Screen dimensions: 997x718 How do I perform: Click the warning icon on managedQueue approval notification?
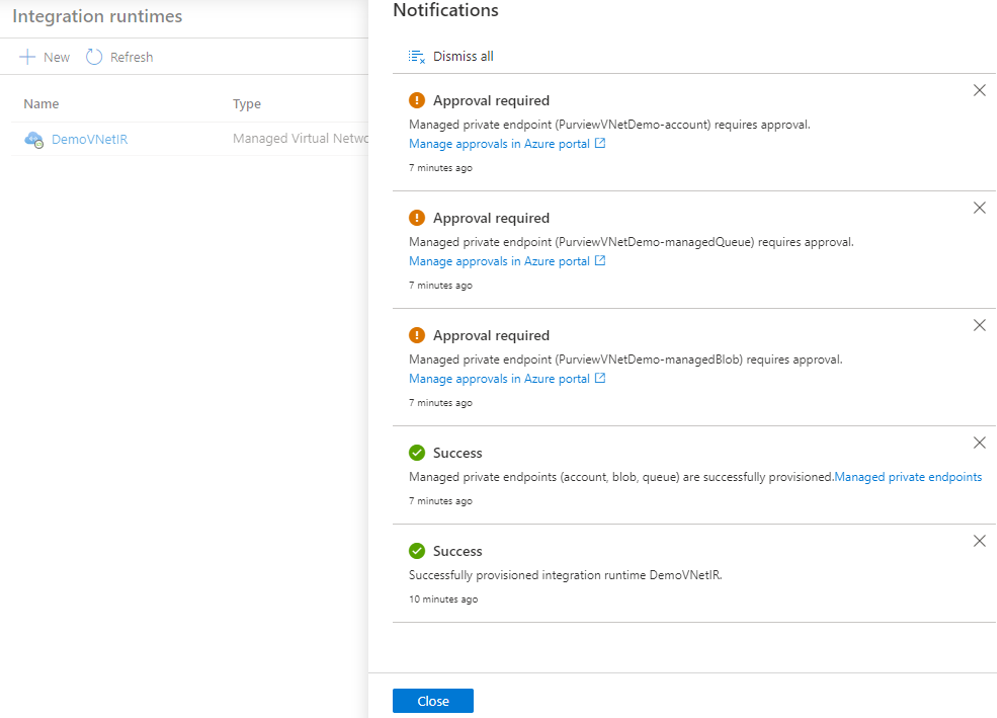(417, 218)
